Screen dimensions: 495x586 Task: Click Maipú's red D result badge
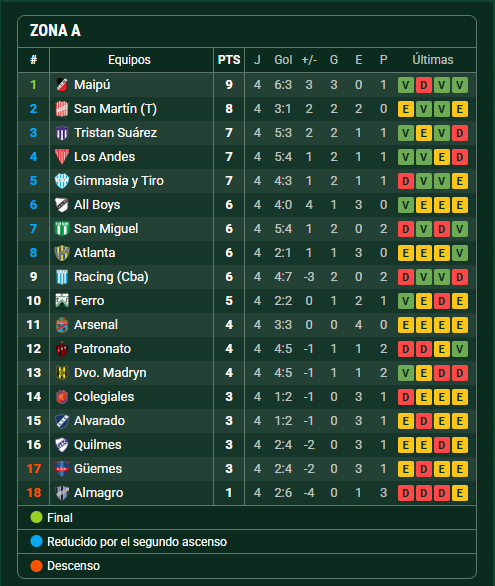(x=424, y=85)
